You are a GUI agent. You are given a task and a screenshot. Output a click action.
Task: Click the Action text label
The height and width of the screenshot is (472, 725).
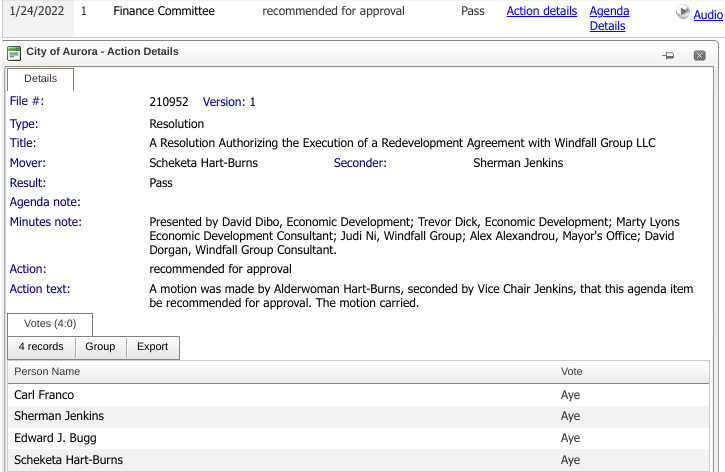tap(40, 289)
